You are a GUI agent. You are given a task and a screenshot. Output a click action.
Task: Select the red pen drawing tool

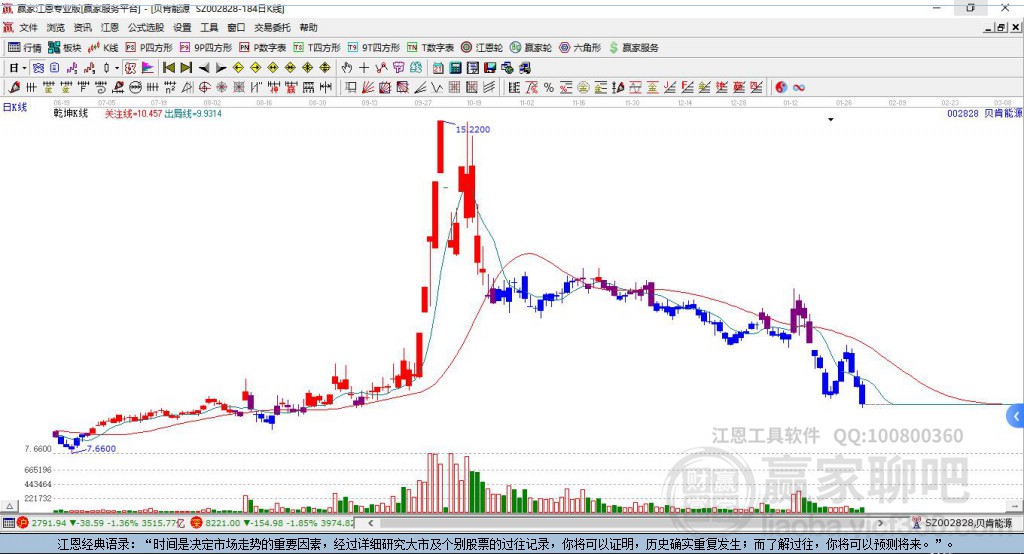tap(14, 87)
